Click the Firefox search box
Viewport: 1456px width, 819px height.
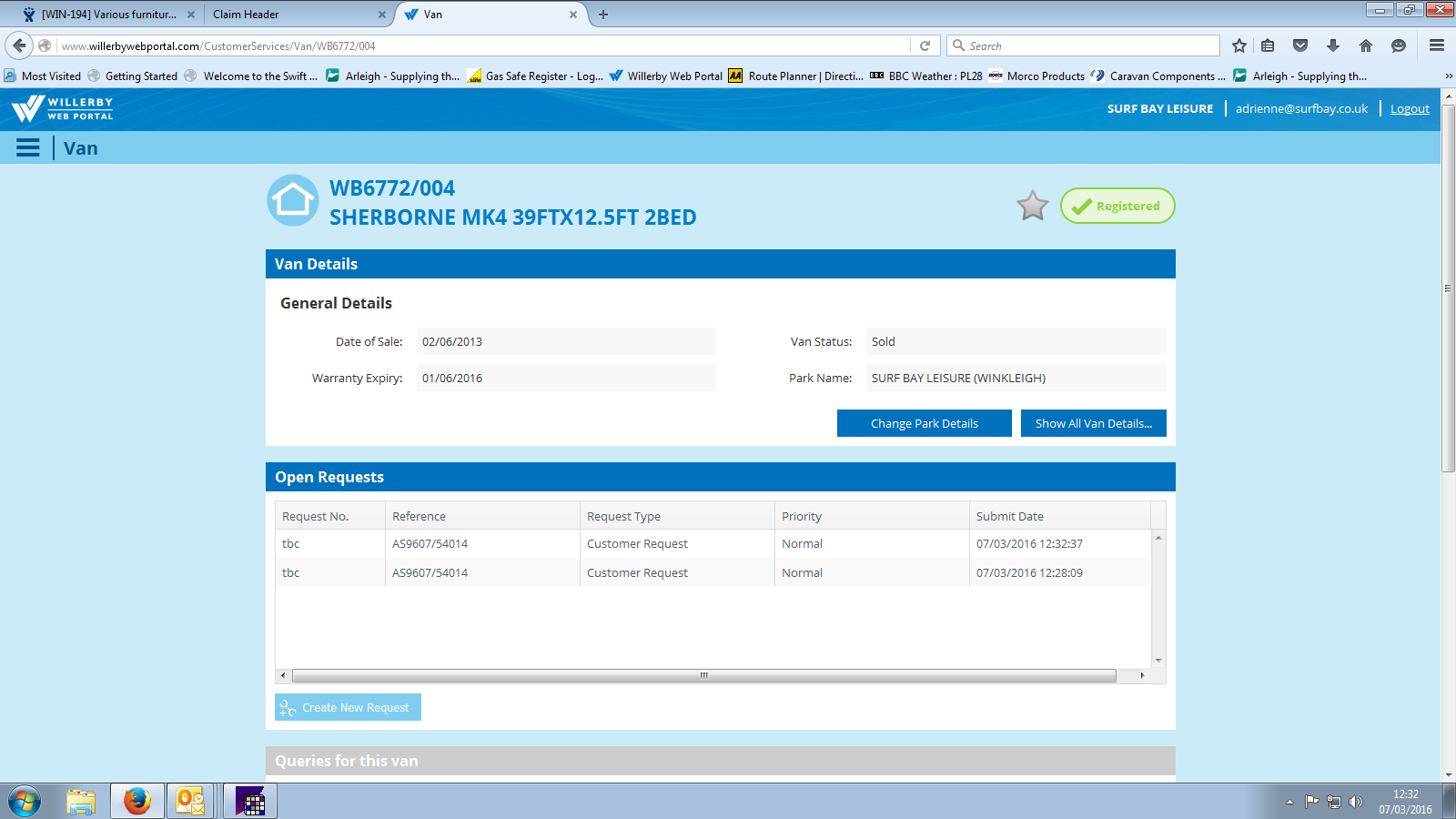pyautogui.click(x=1083, y=45)
